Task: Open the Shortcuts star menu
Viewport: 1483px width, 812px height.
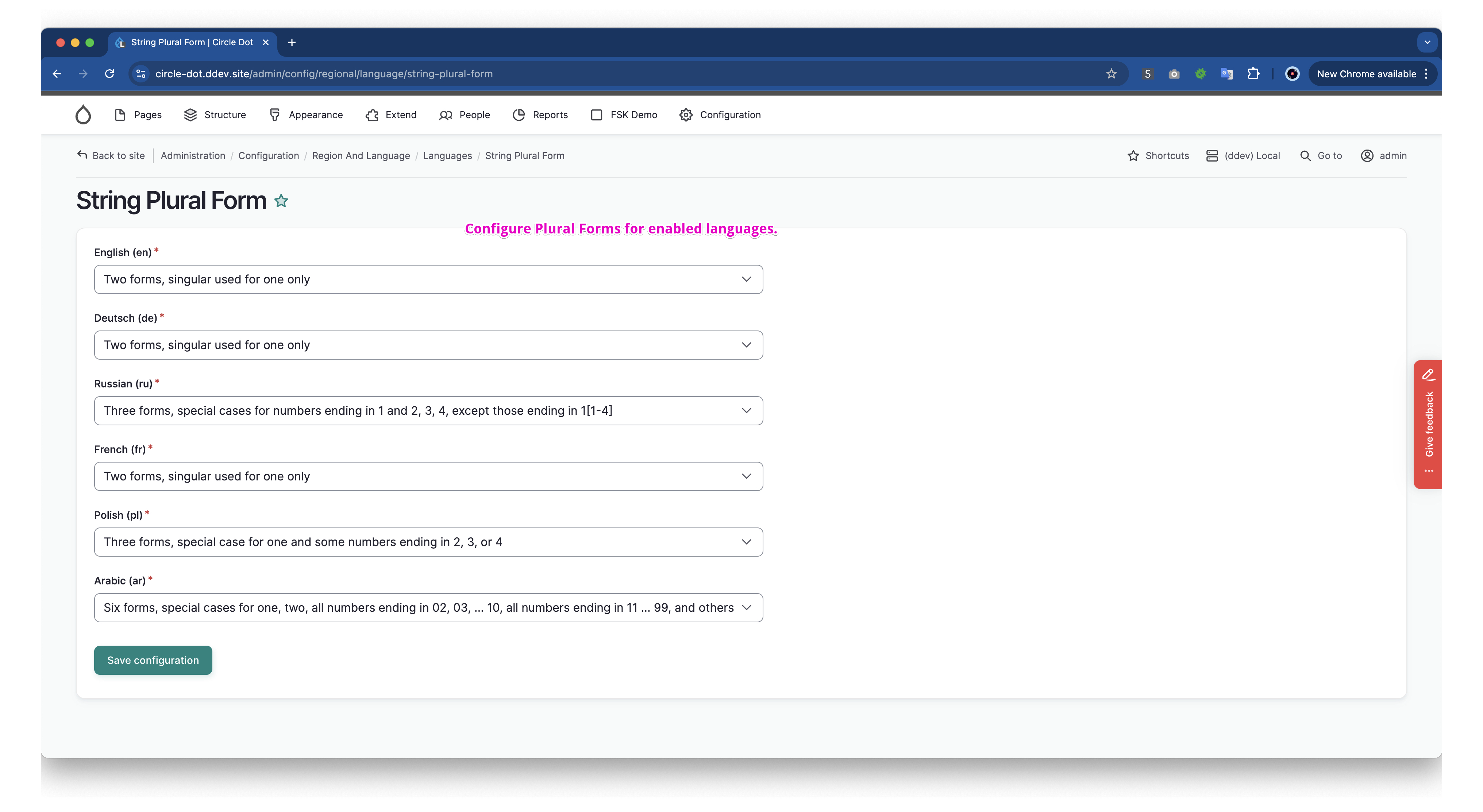Action: [1158, 155]
